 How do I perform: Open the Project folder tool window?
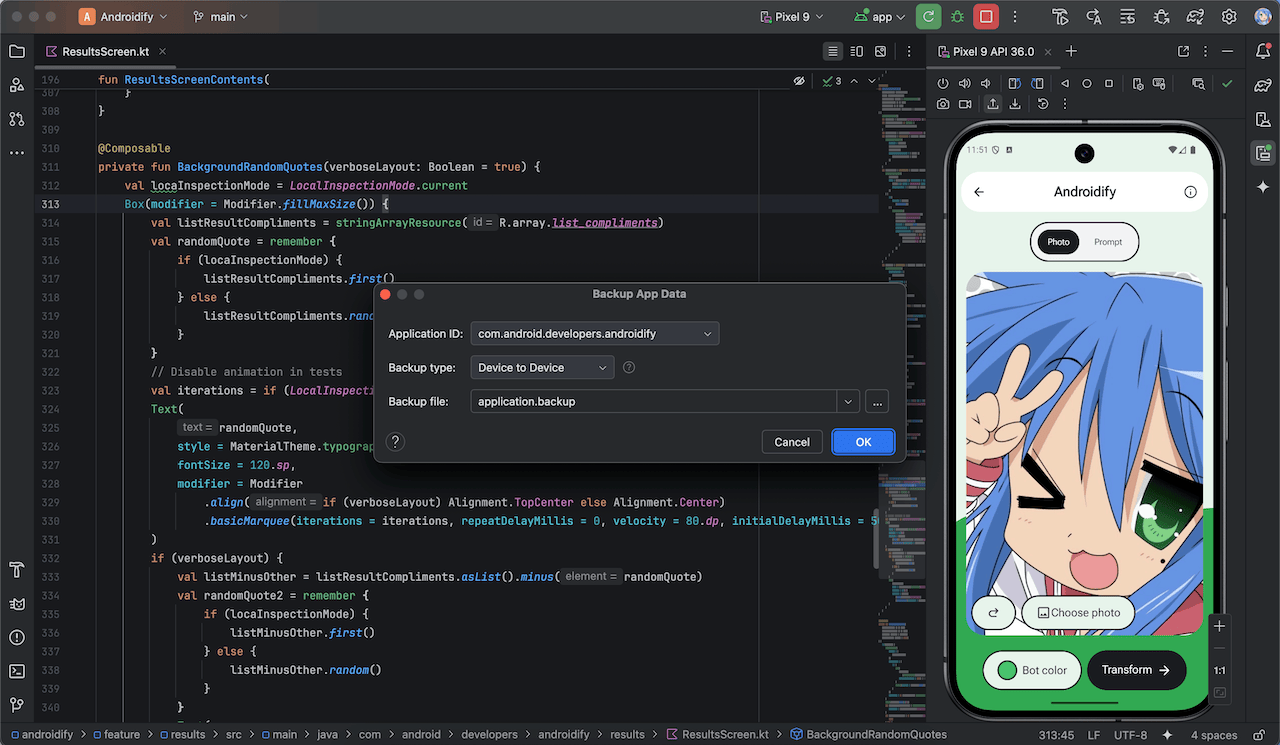click(x=17, y=52)
